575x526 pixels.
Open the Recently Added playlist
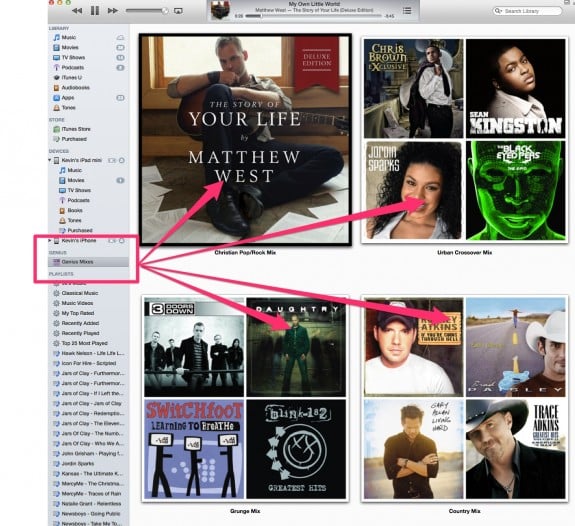80,323
